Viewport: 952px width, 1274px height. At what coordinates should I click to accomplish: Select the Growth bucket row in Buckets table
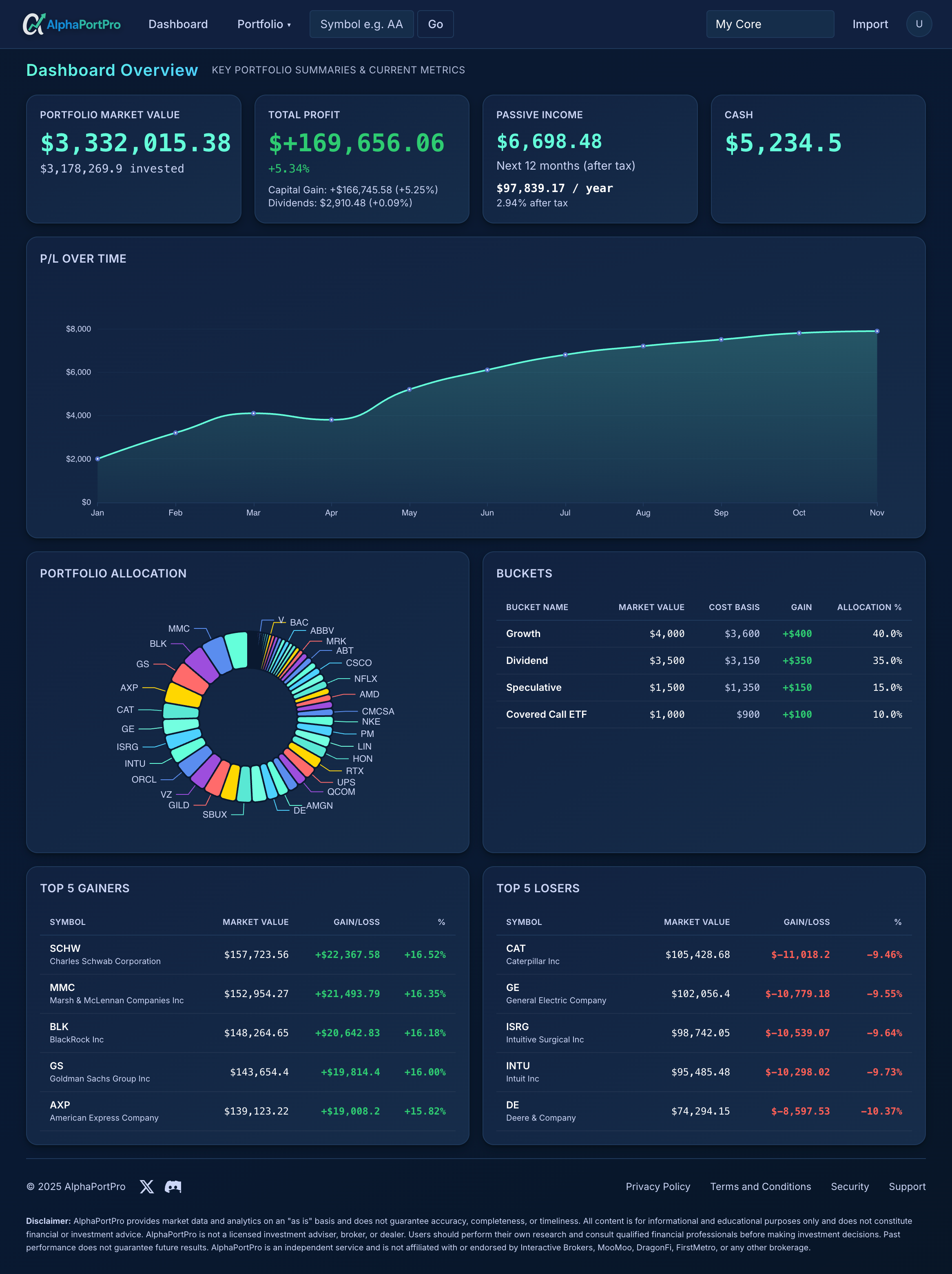pyautogui.click(x=704, y=634)
